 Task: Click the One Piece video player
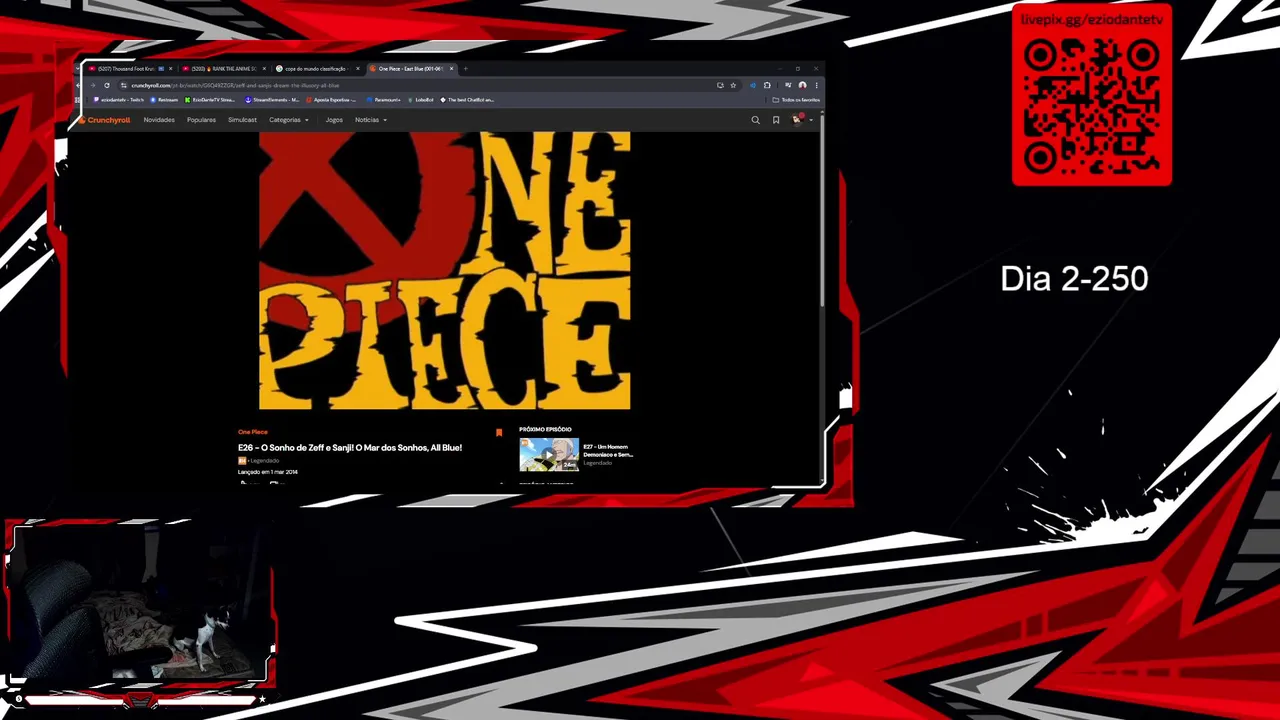(x=444, y=270)
